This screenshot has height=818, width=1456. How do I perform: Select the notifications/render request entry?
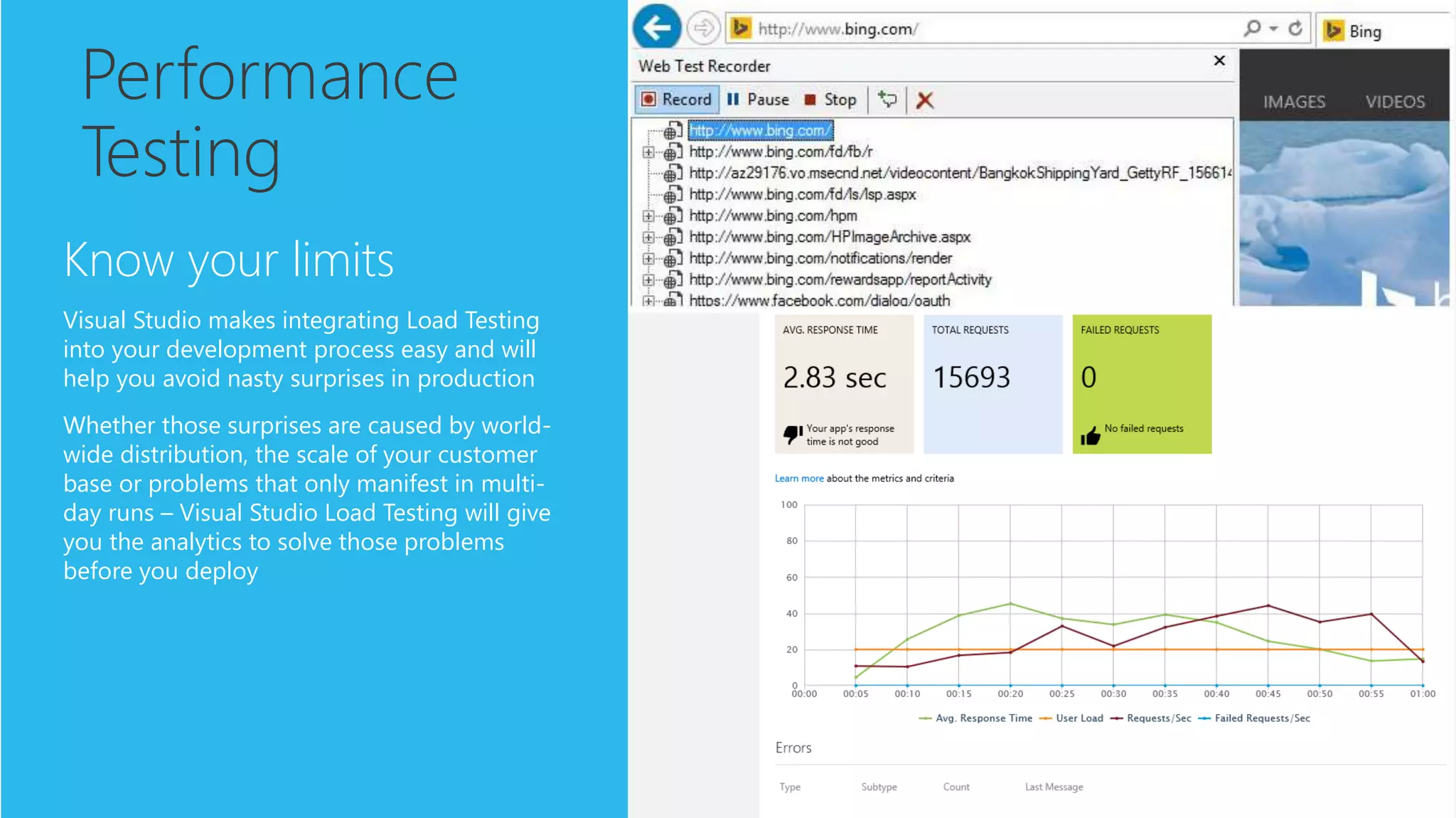coord(820,258)
